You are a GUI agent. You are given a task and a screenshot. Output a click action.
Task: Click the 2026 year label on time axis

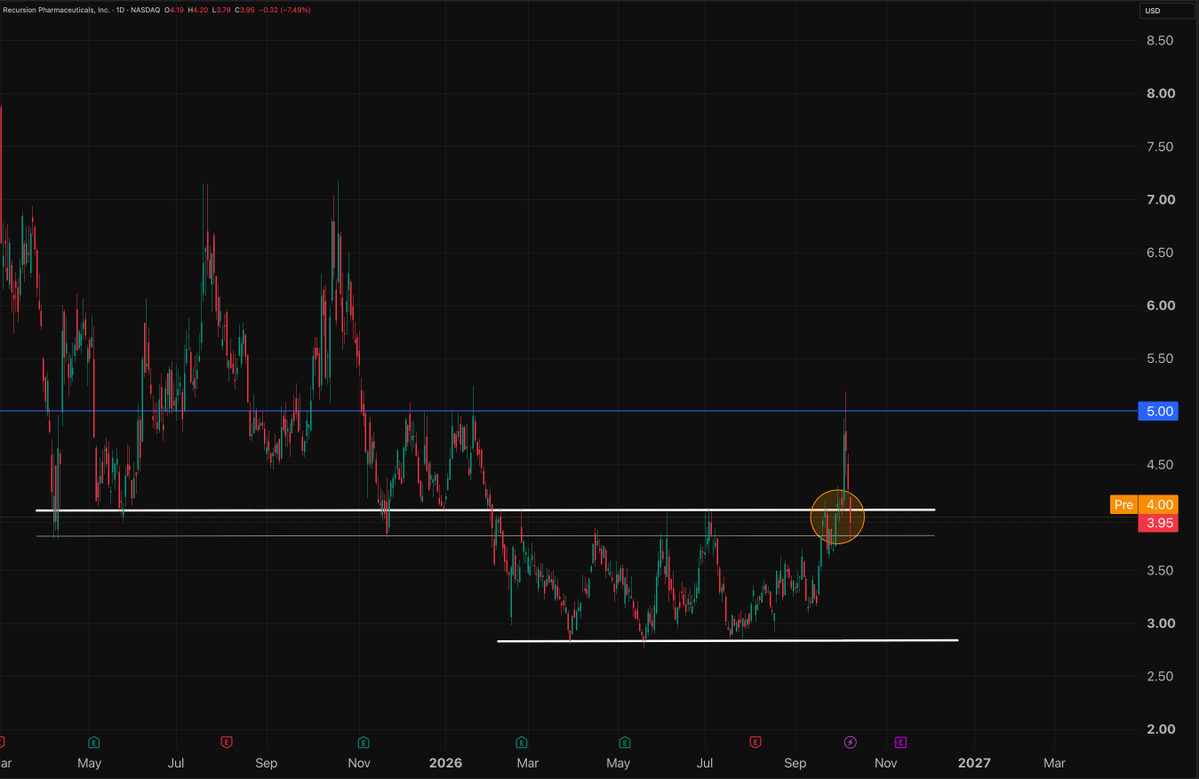coord(446,763)
